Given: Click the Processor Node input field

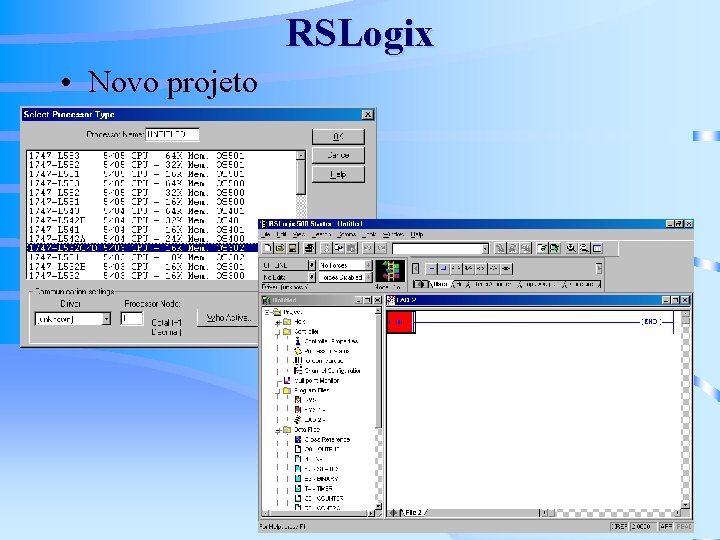Looking at the screenshot, I should click(x=132, y=318).
